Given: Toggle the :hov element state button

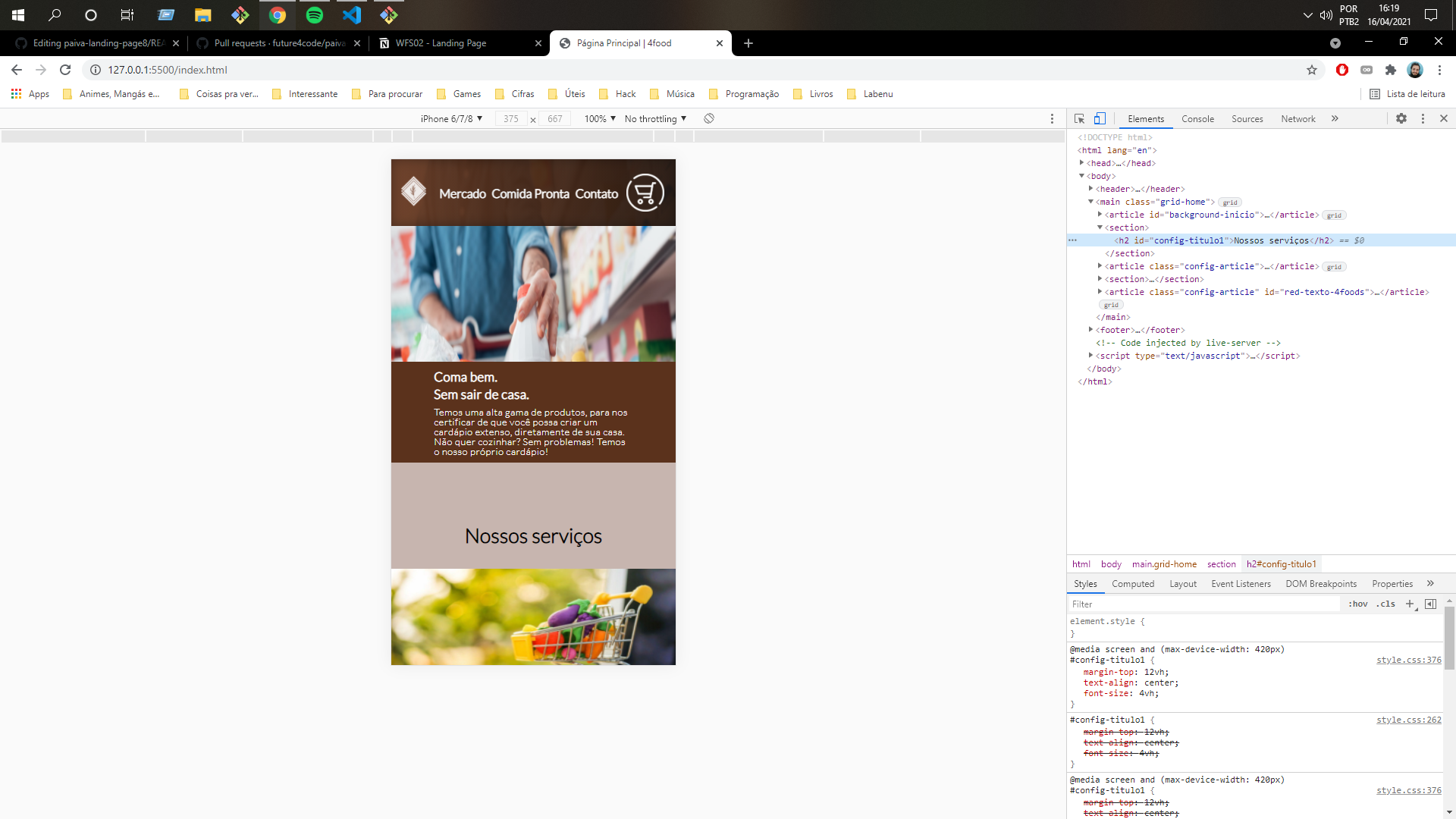Looking at the screenshot, I should (x=1357, y=604).
